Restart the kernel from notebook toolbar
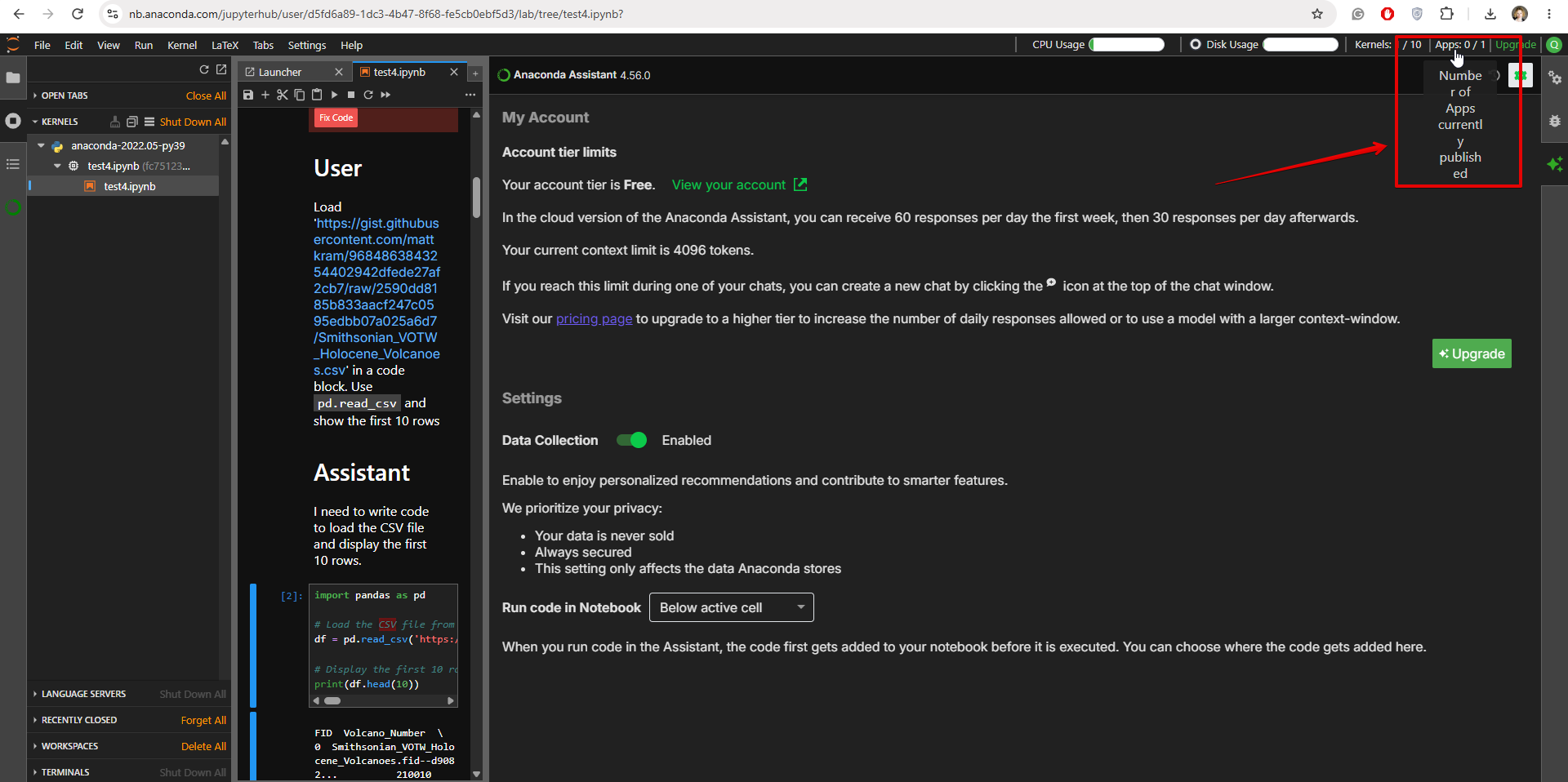 pyautogui.click(x=368, y=95)
